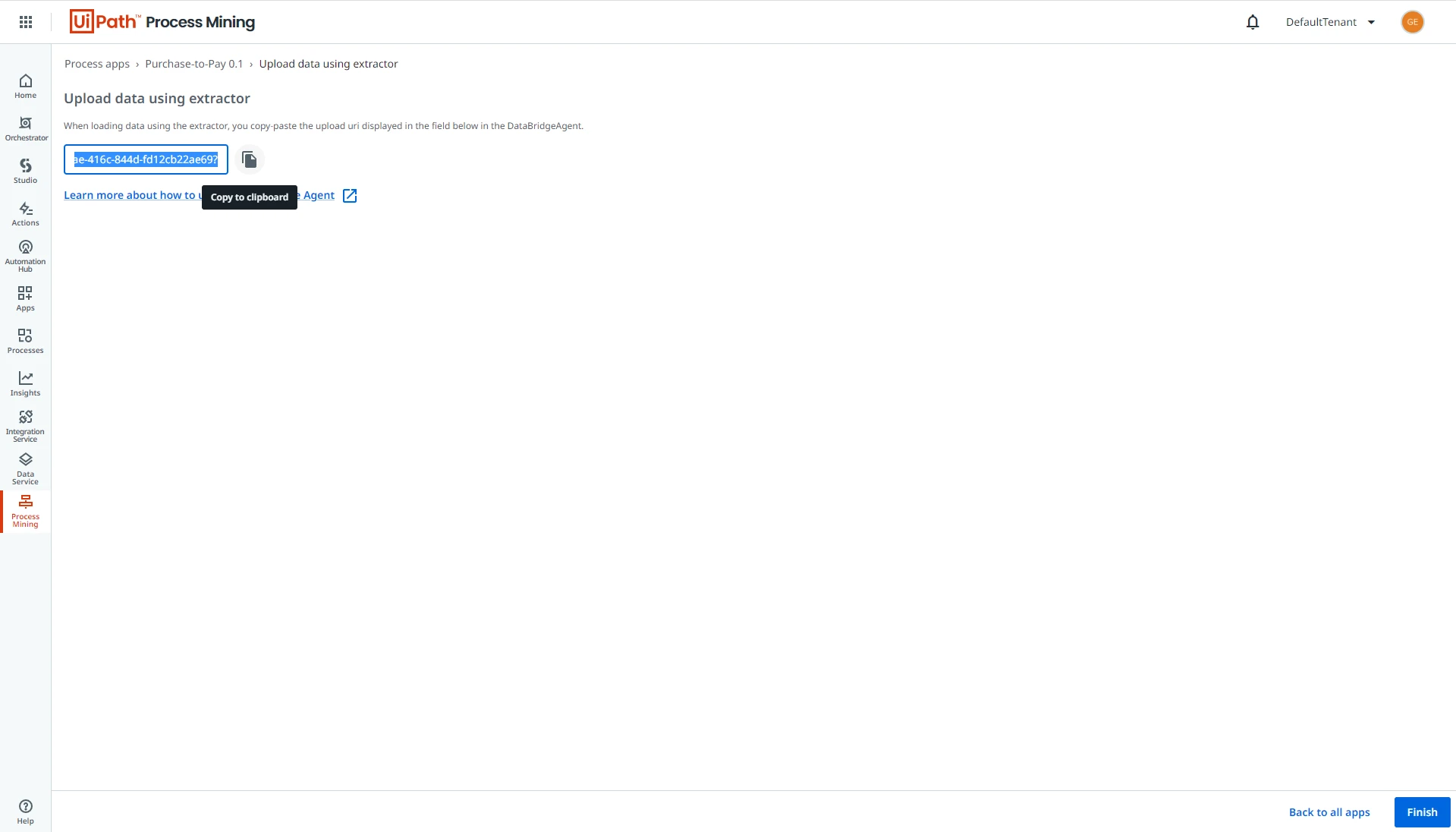The width and height of the screenshot is (1456, 832).
Task: Copy the upload URI to clipboard
Action: click(x=249, y=159)
